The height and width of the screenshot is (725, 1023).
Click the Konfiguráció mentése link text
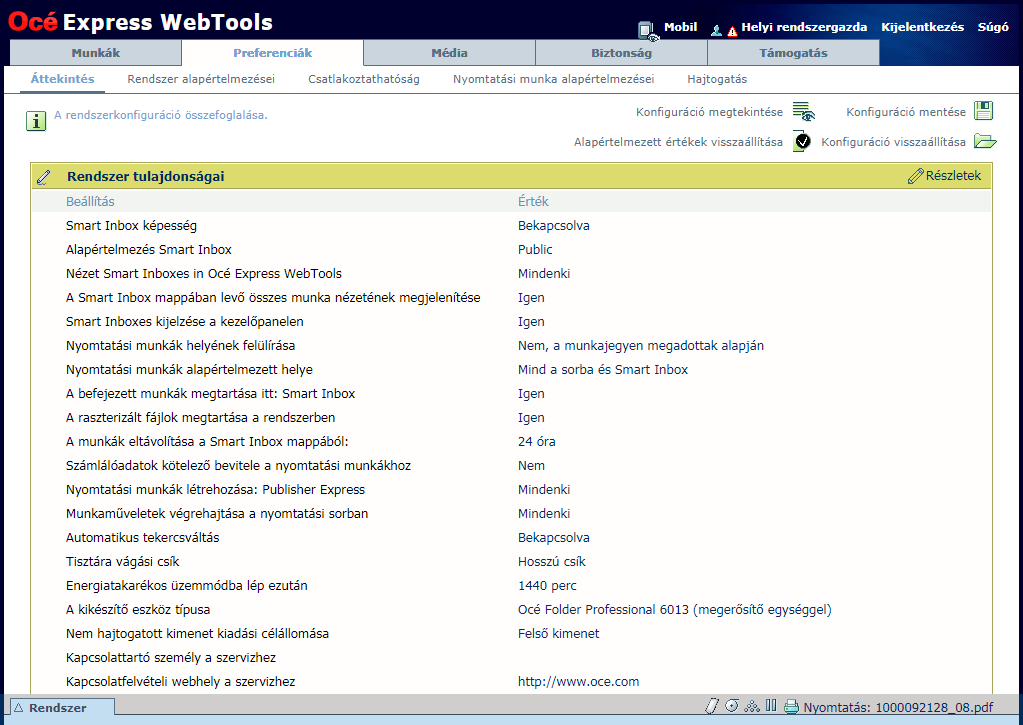point(906,112)
